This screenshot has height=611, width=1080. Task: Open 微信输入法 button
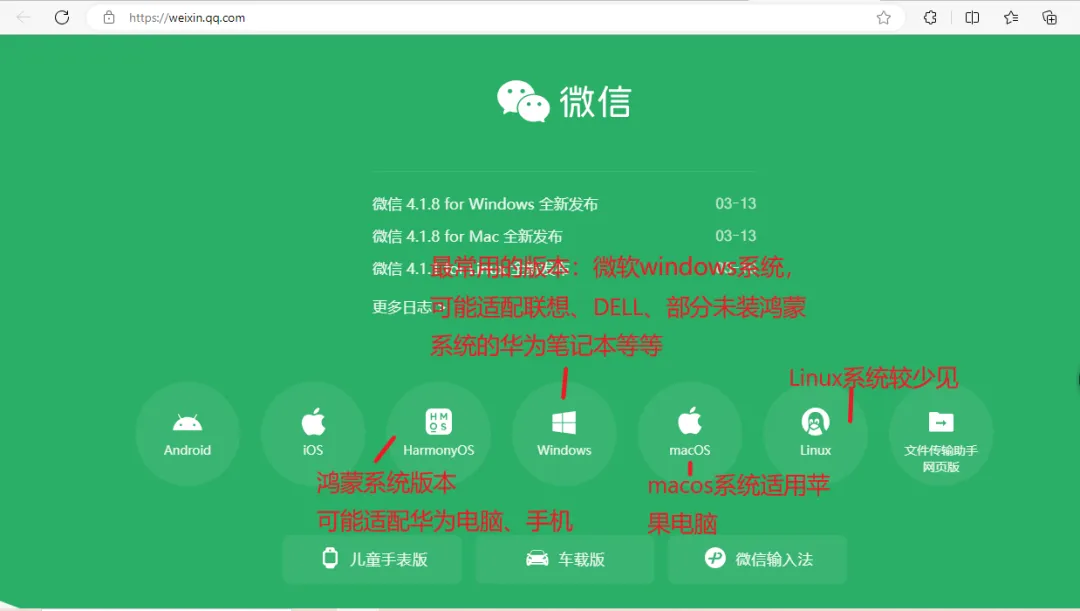click(x=757, y=559)
